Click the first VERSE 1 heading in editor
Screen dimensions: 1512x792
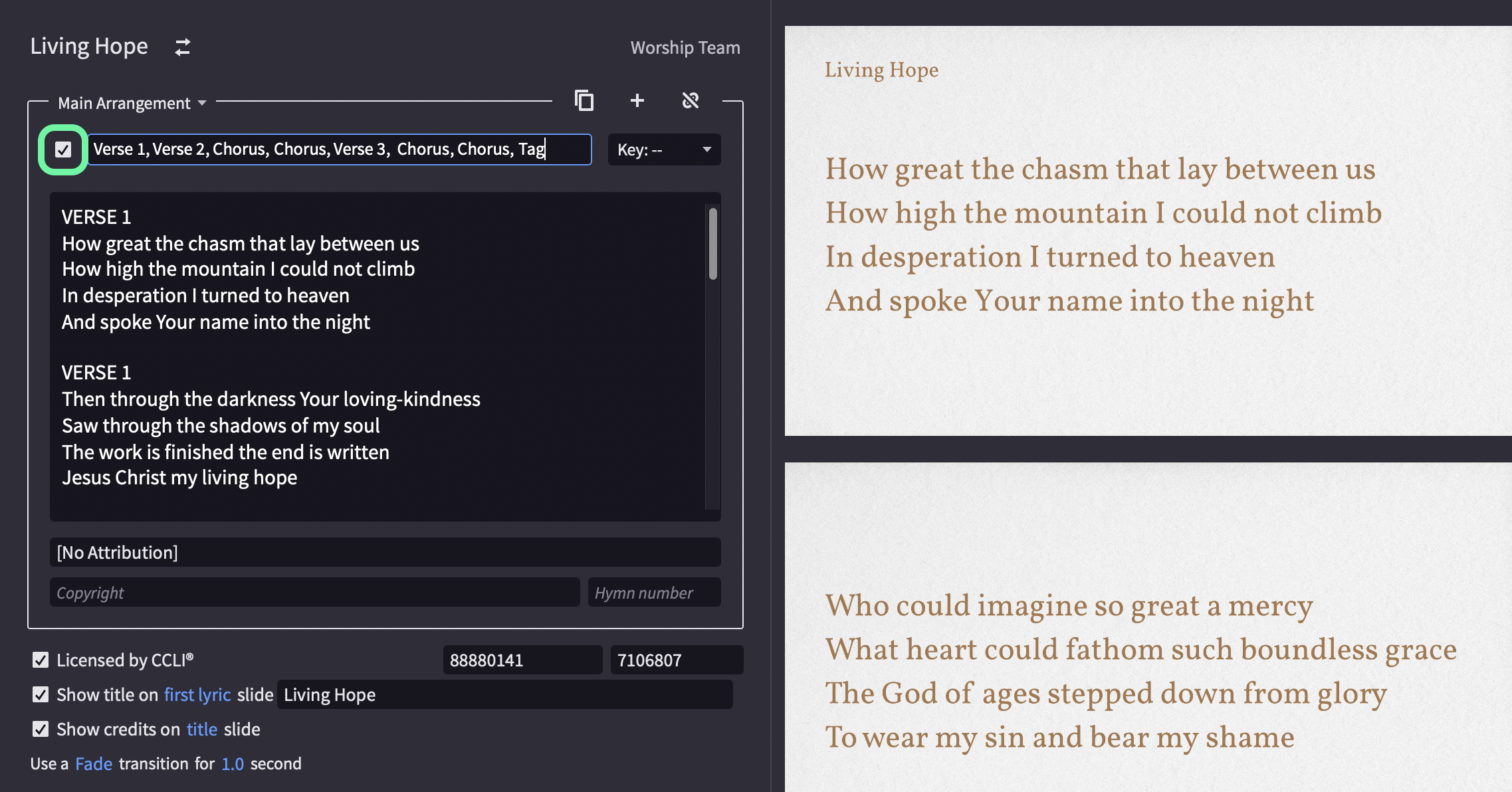click(x=96, y=217)
